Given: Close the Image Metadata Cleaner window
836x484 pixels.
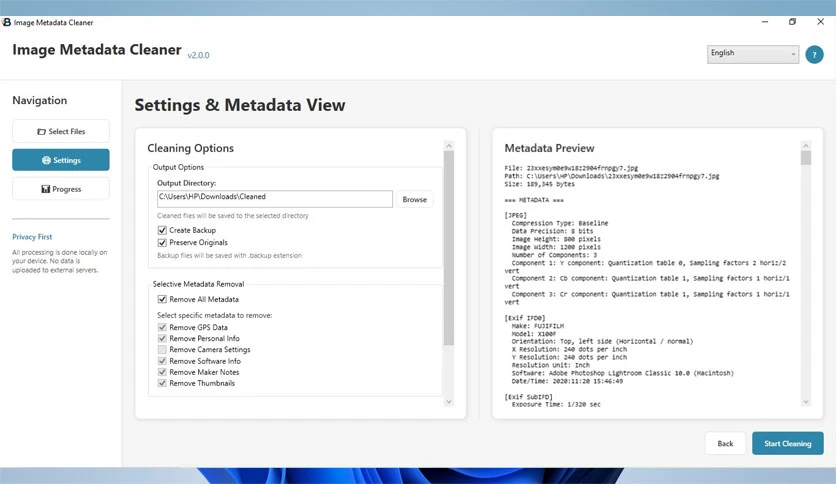Looking at the screenshot, I should point(820,22).
